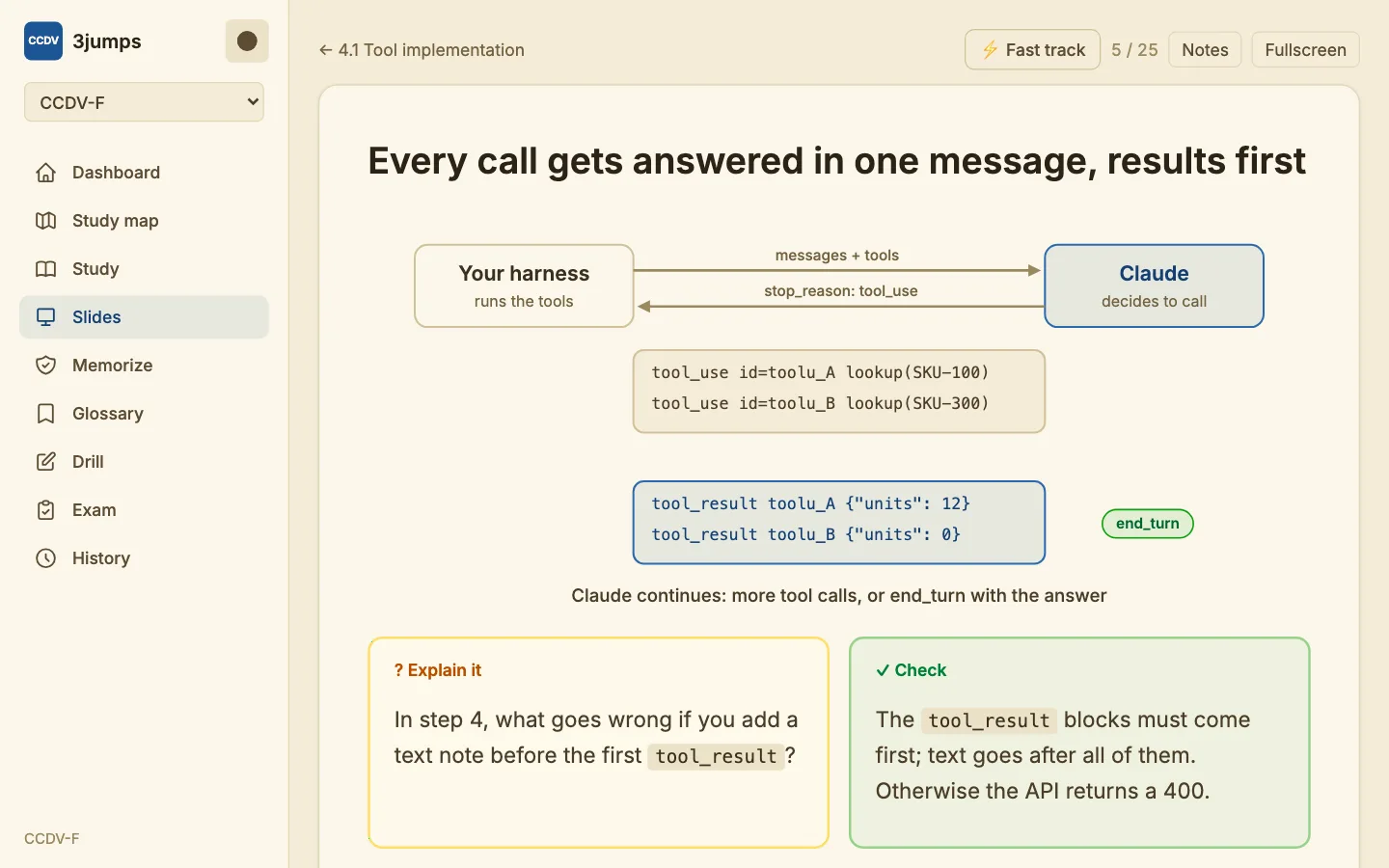1389x868 pixels.
Task: Click the History clock icon
Action: 45,558
